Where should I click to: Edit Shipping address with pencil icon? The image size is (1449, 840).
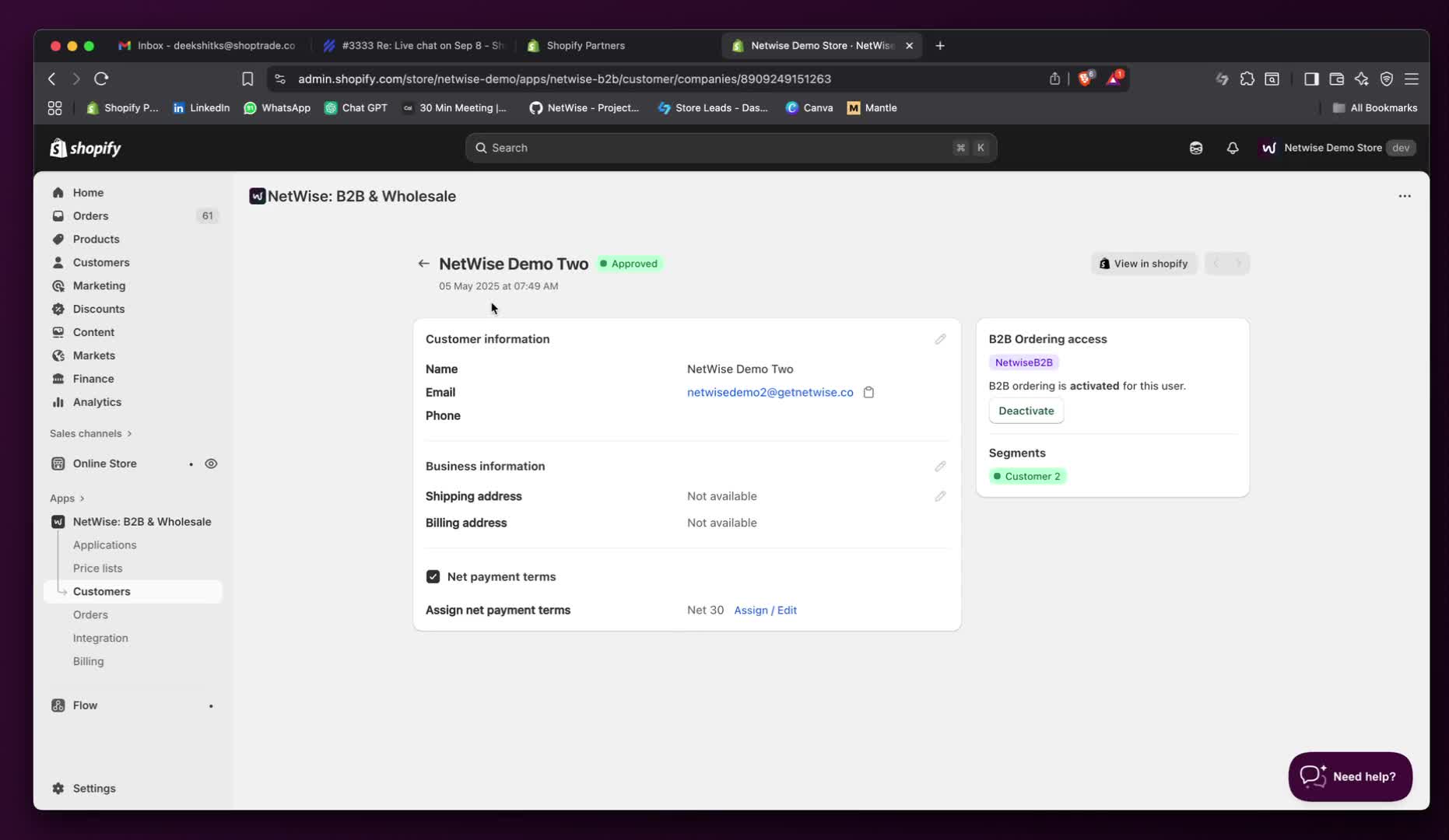[940, 496]
